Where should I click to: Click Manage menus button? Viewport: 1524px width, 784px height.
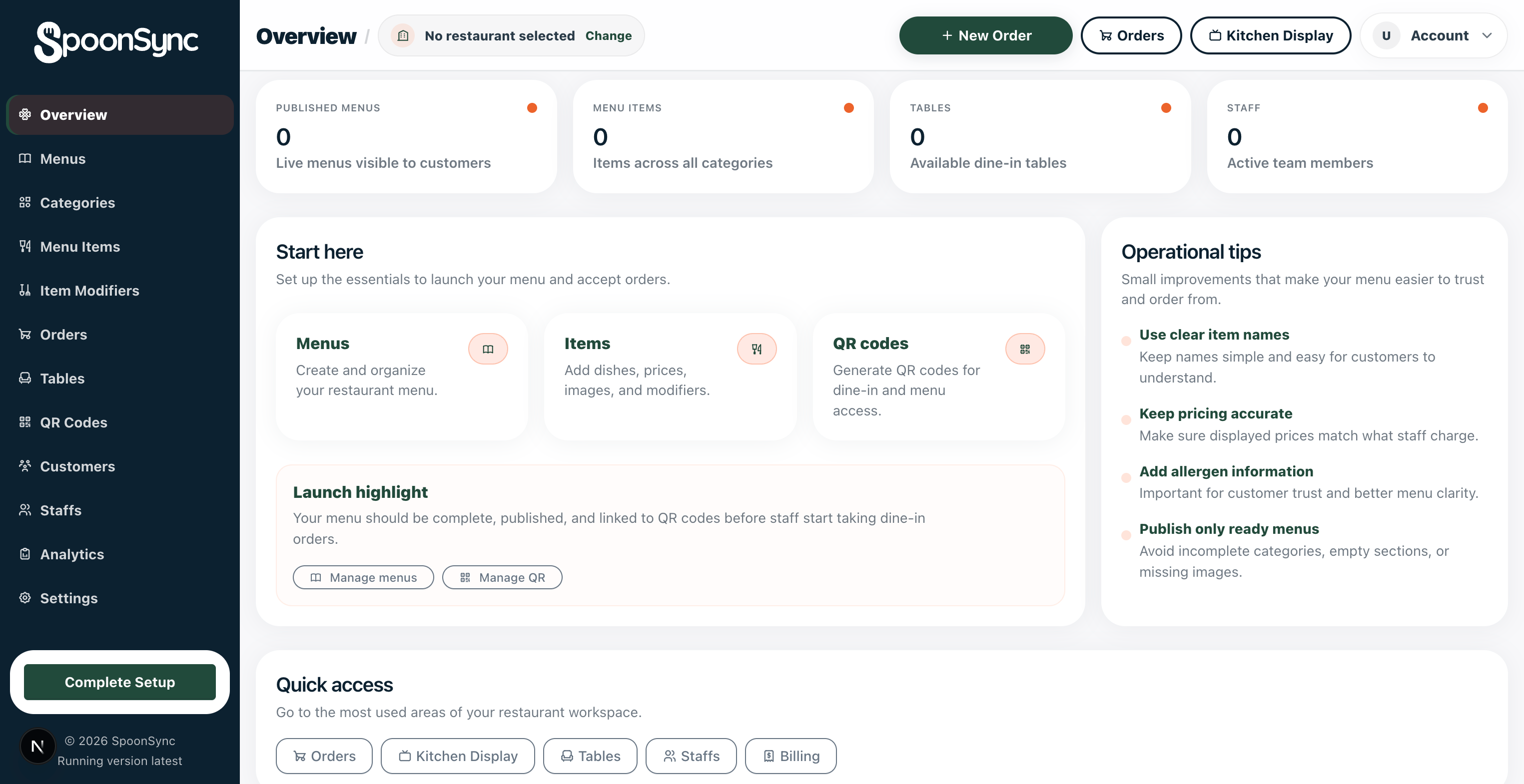tap(363, 577)
